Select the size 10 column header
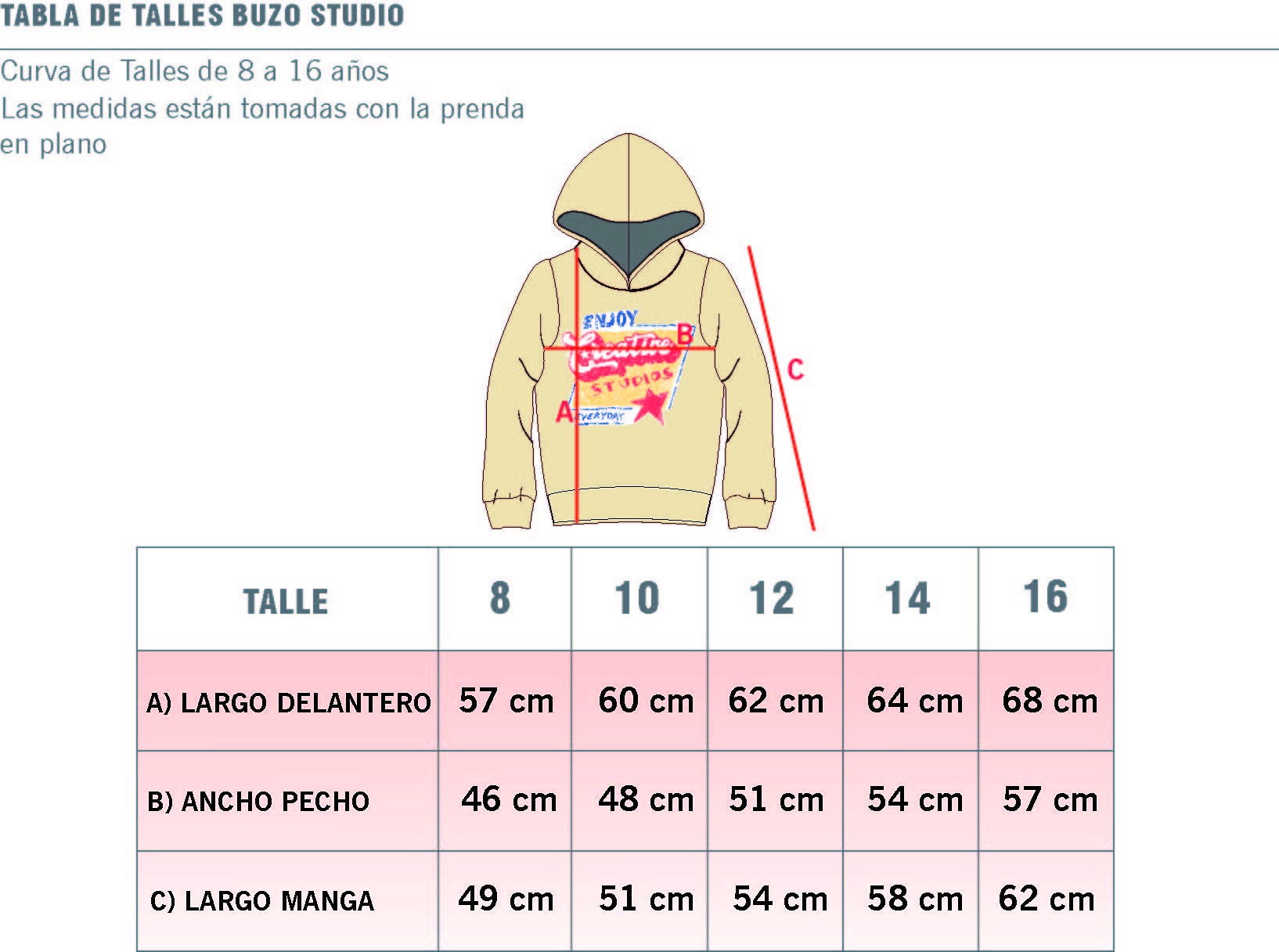The height and width of the screenshot is (952, 1279). (x=639, y=600)
